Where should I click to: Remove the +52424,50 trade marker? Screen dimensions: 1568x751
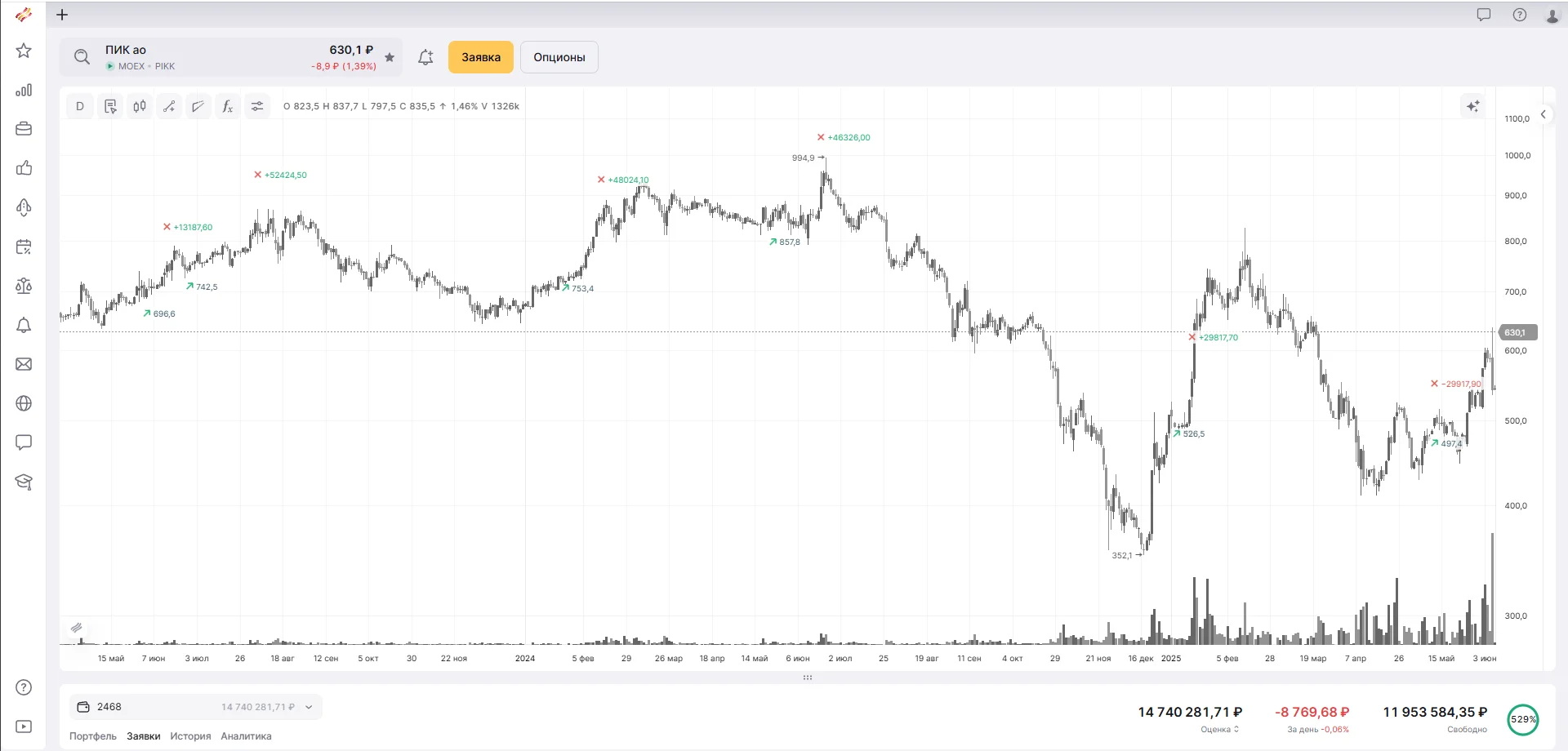tap(258, 175)
